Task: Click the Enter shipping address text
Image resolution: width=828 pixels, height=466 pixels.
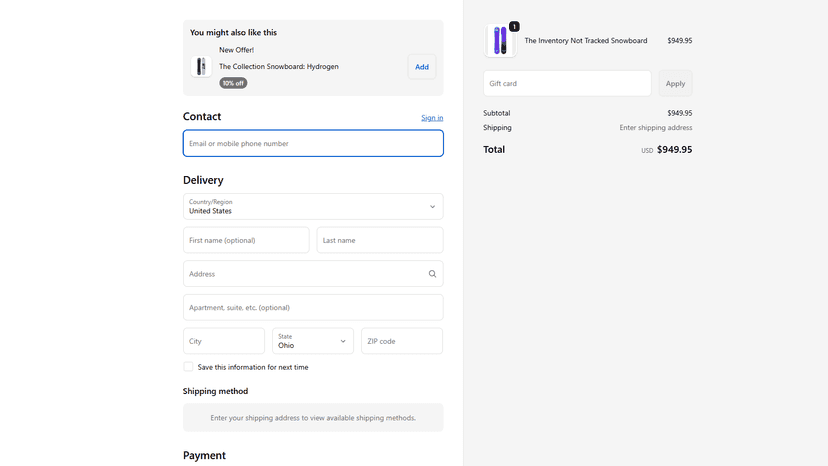Action: tap(656, 128)
